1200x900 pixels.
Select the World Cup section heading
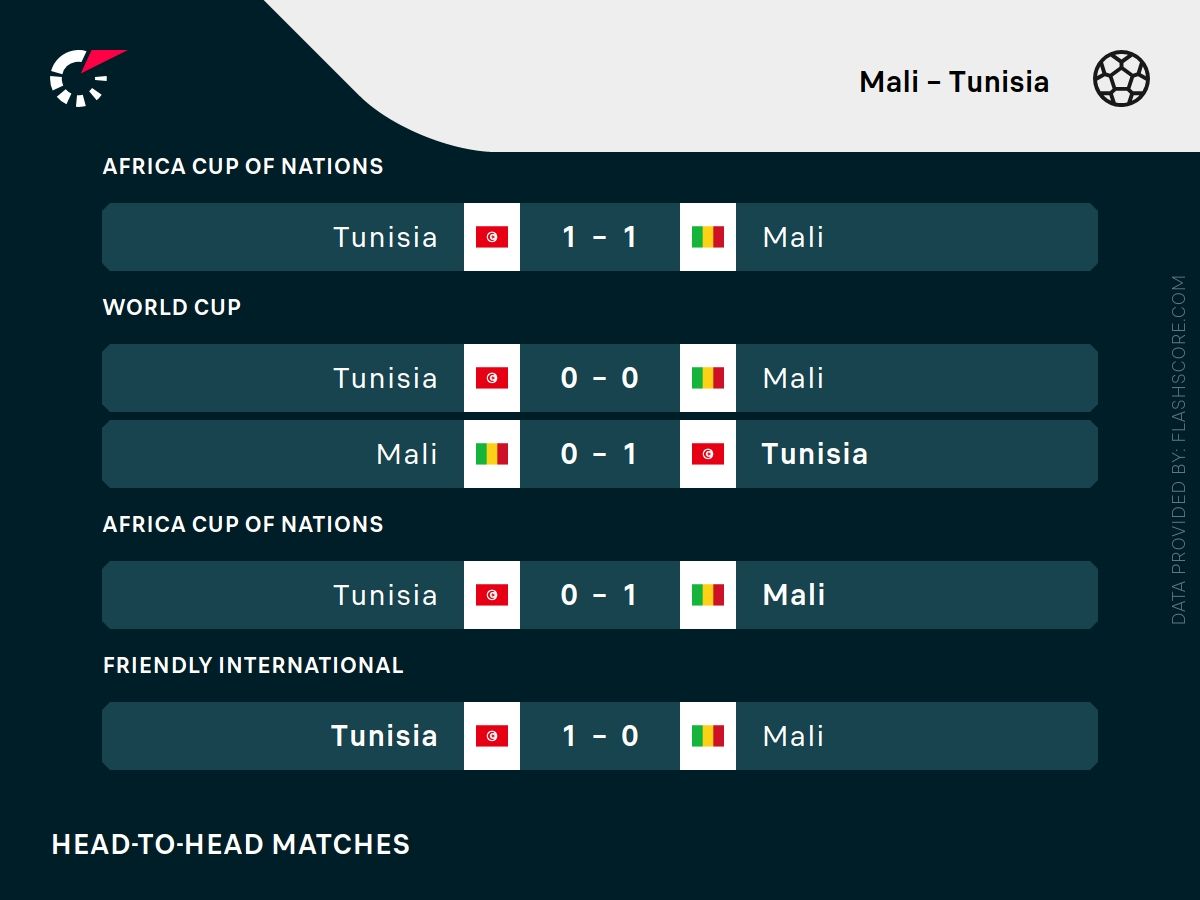point(172,307)
